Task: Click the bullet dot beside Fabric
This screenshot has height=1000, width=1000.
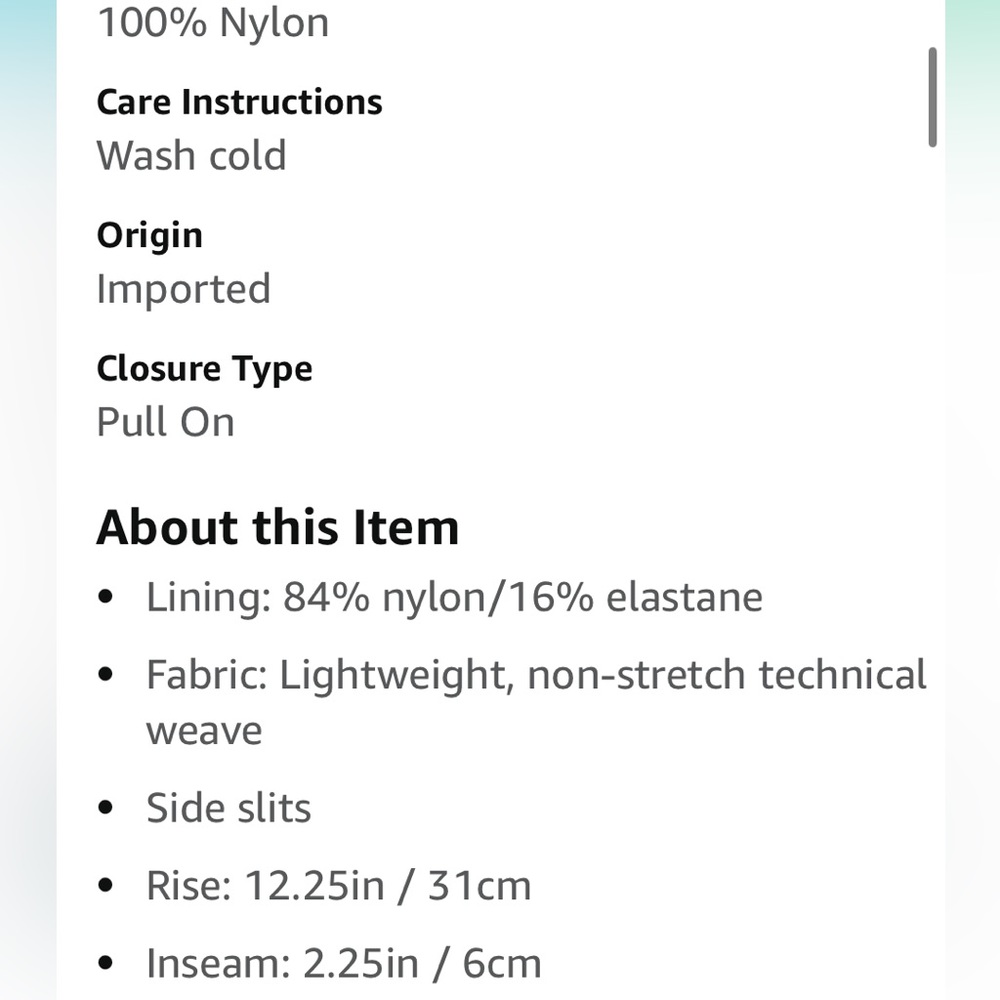Action: (106, 674)
